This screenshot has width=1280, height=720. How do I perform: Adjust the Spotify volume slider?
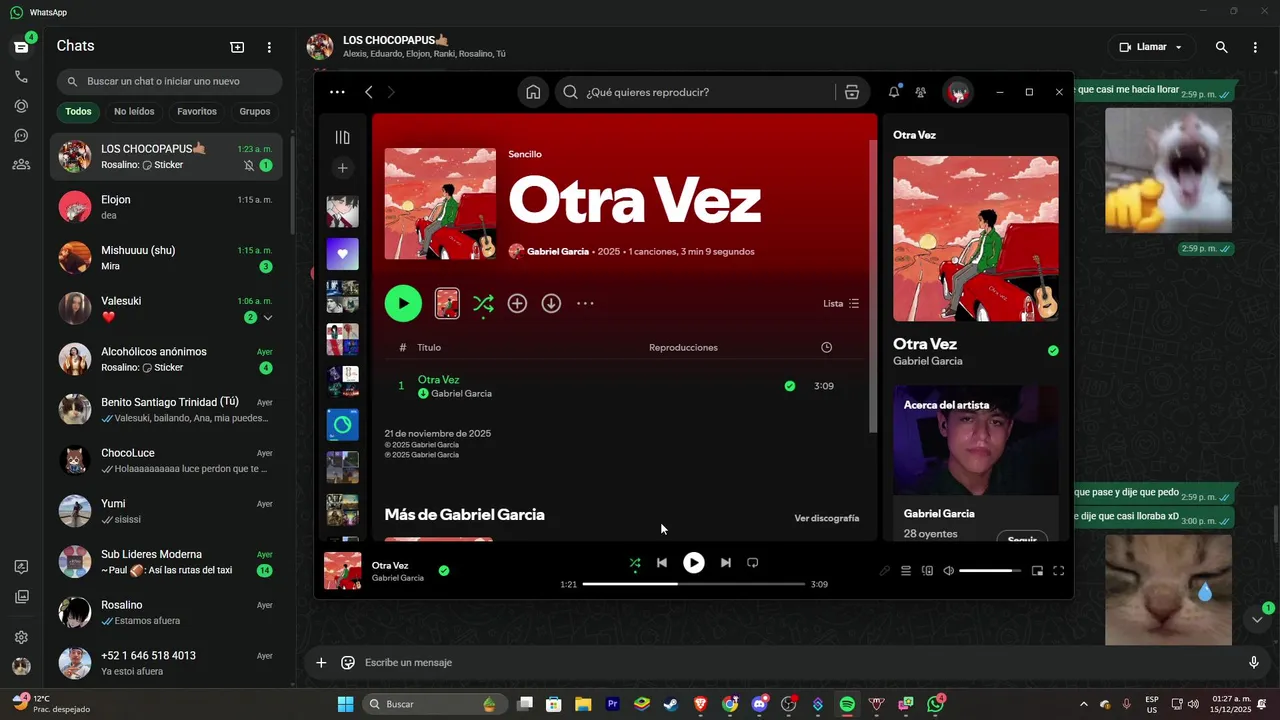coord(990,571)
